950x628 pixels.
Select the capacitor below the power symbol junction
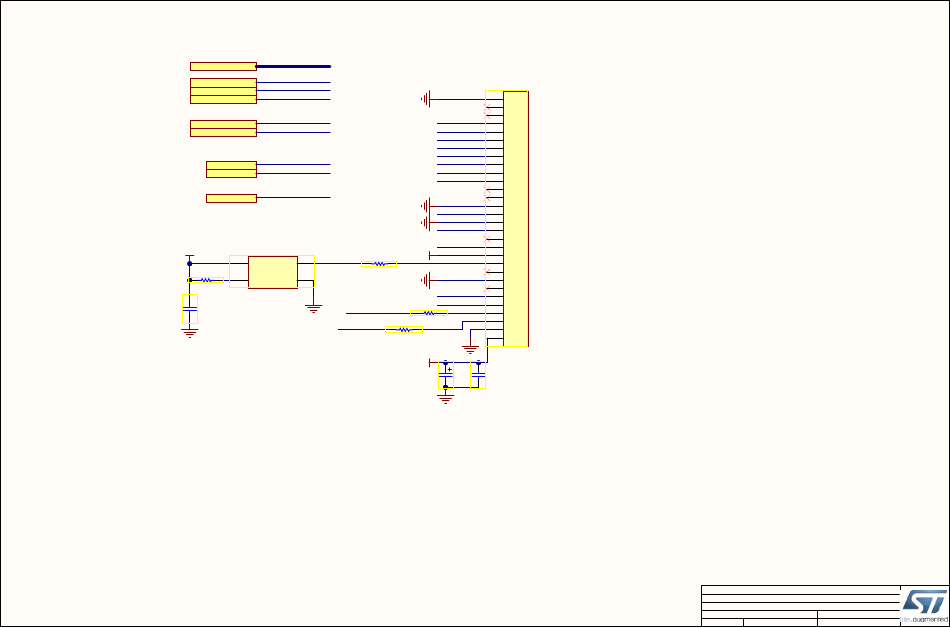pyautogui.click(x=190, y=309)
